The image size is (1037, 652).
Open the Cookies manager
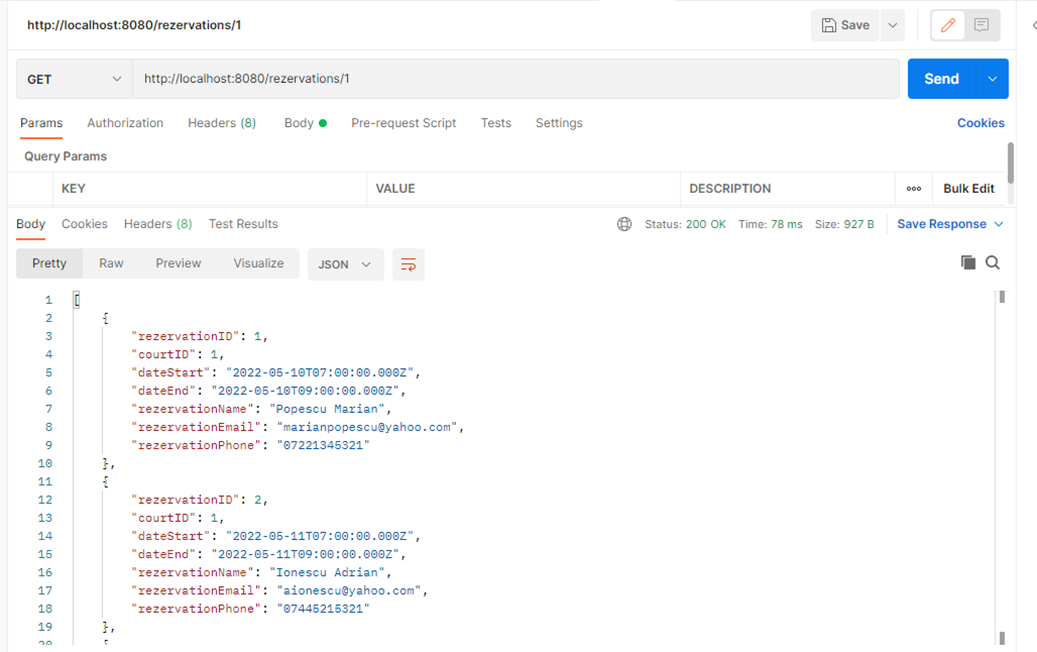point(980,123)
